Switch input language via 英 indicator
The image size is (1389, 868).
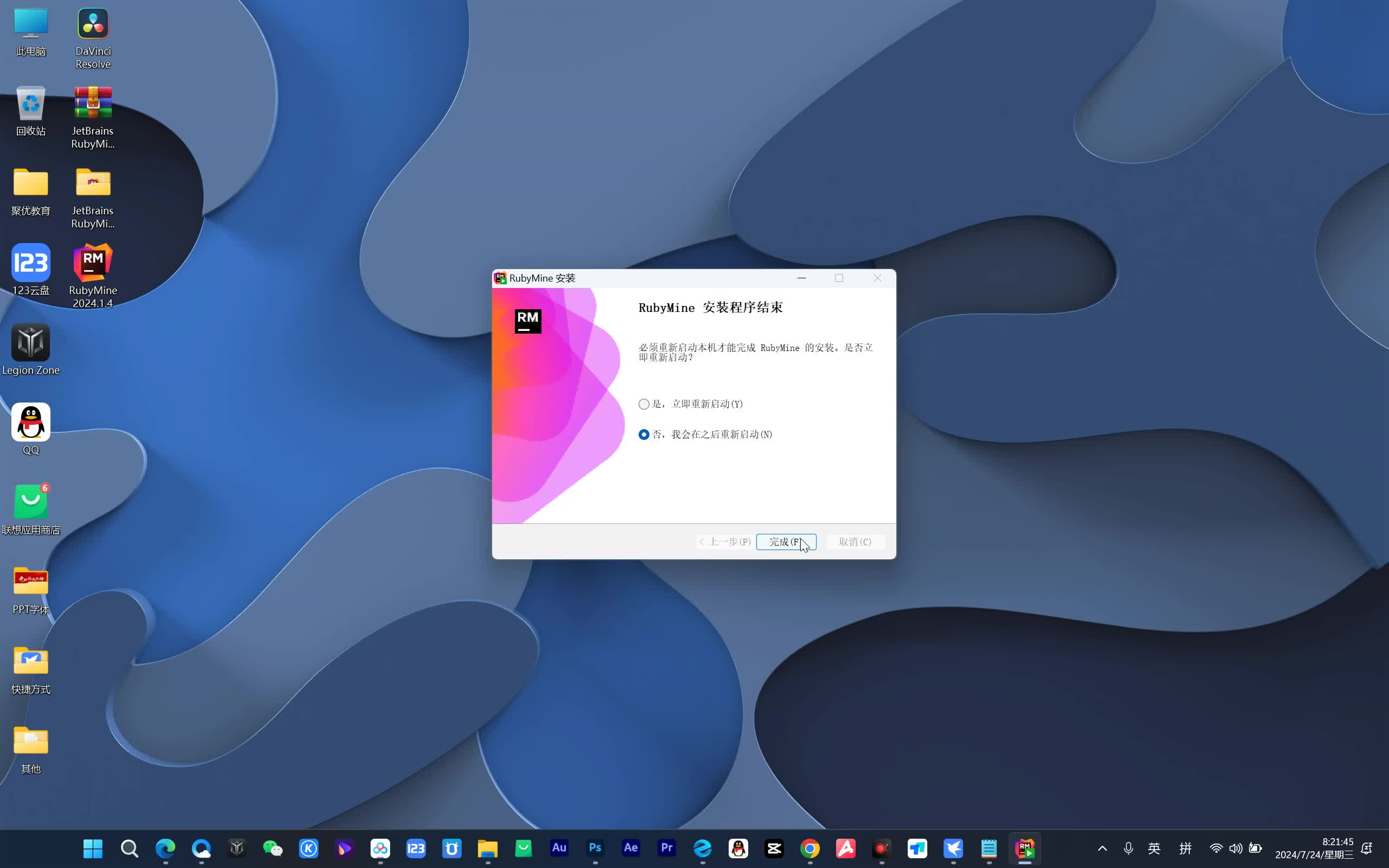click(1154, 848)
